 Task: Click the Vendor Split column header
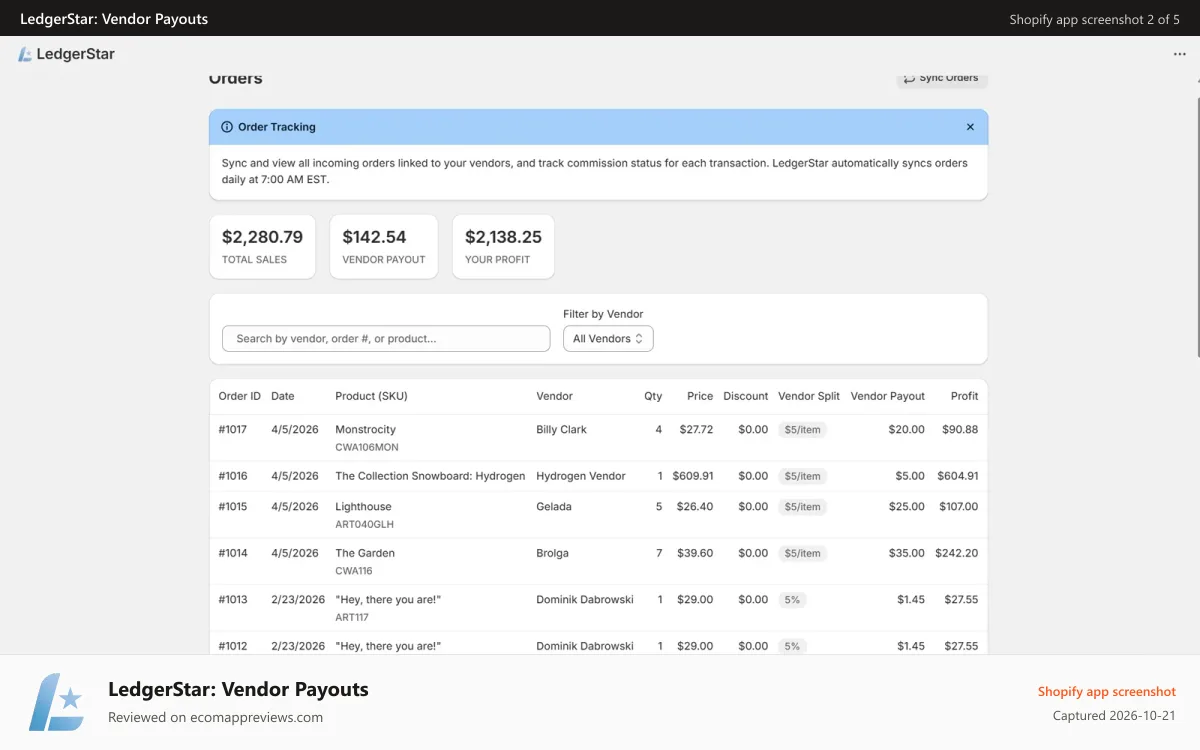pos(809,396)
